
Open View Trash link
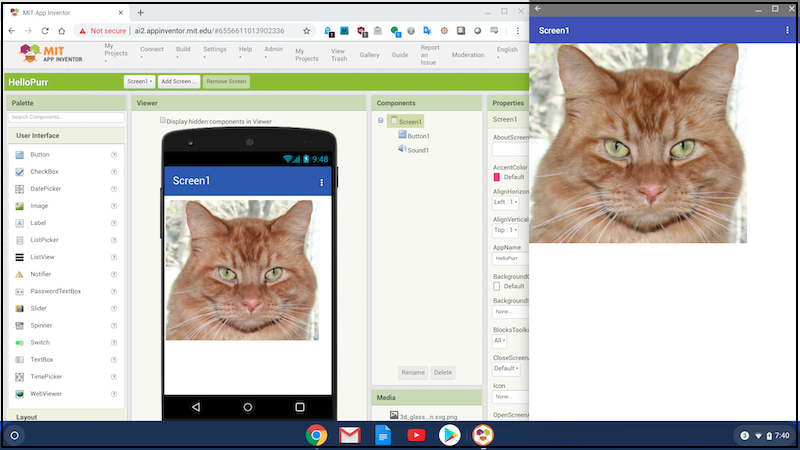pyautogui.click(x=339, y=55)
